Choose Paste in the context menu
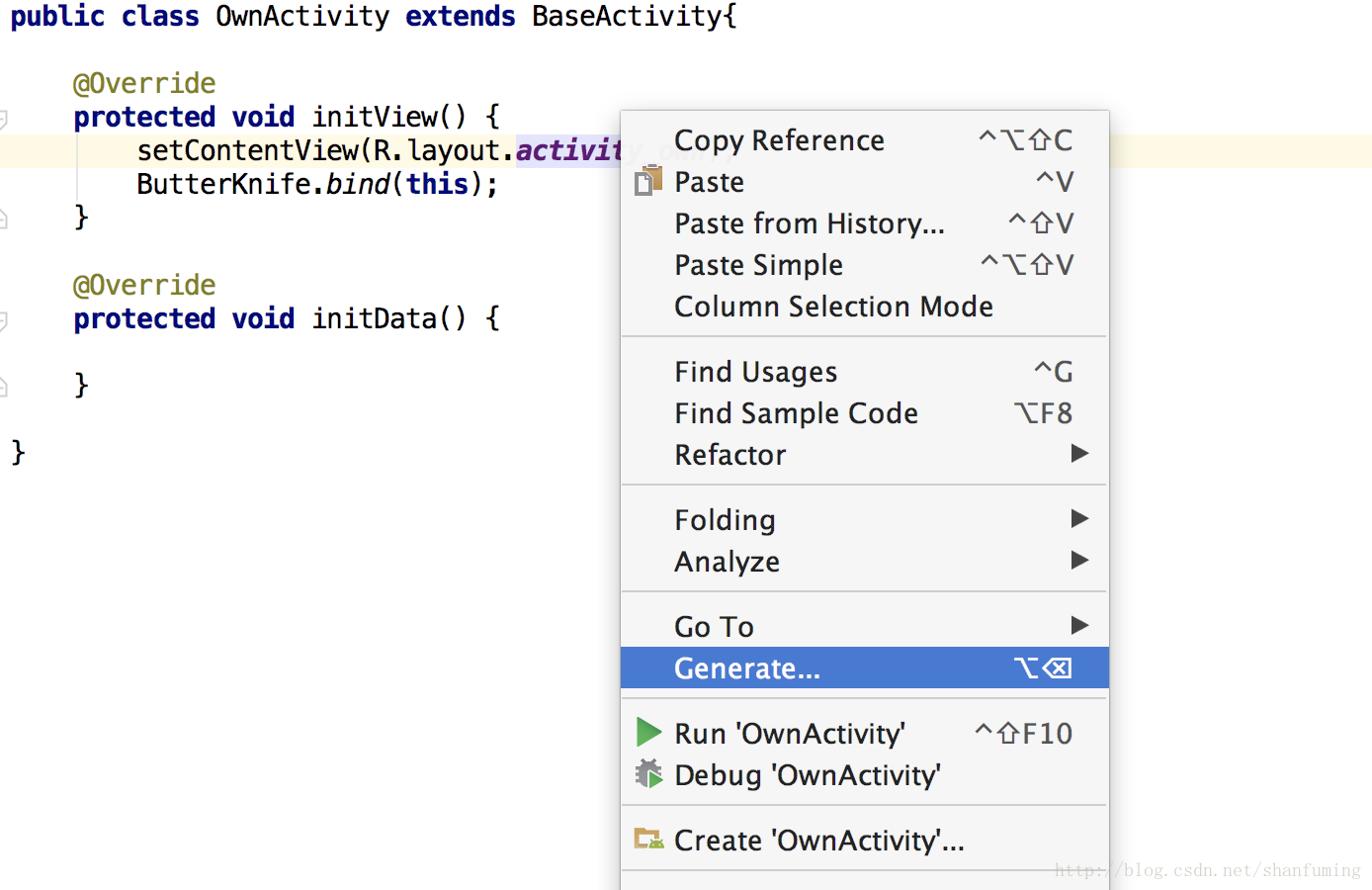Screen dimensions: 1372x890 [865, 182]
